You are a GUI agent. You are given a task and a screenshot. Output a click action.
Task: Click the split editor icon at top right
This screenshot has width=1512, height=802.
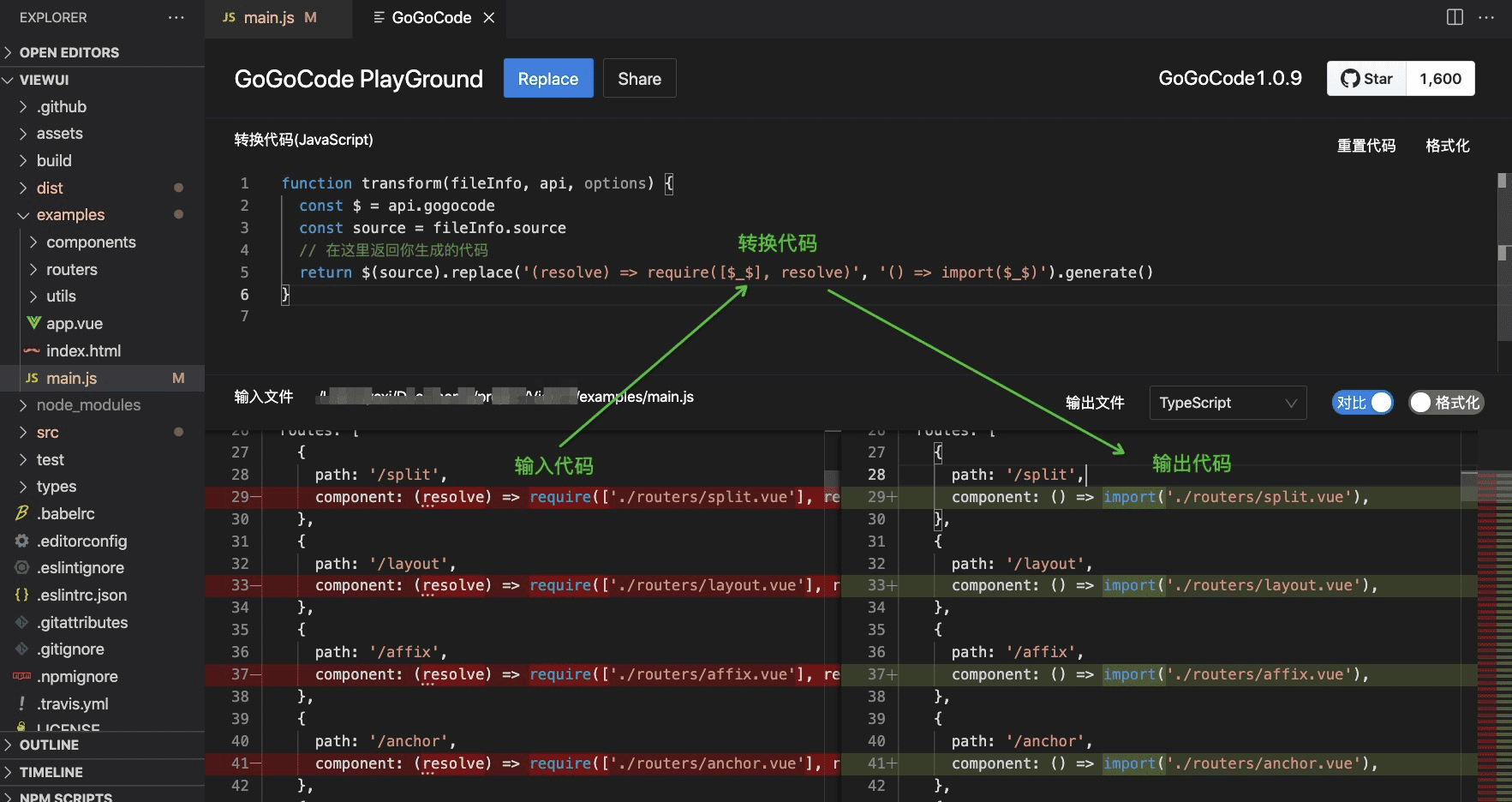point(1454,16)
